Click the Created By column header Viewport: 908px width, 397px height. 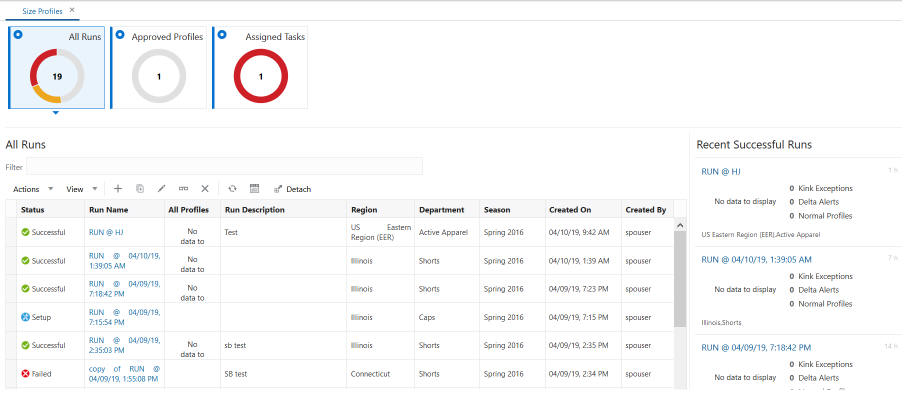click(647, 209)
